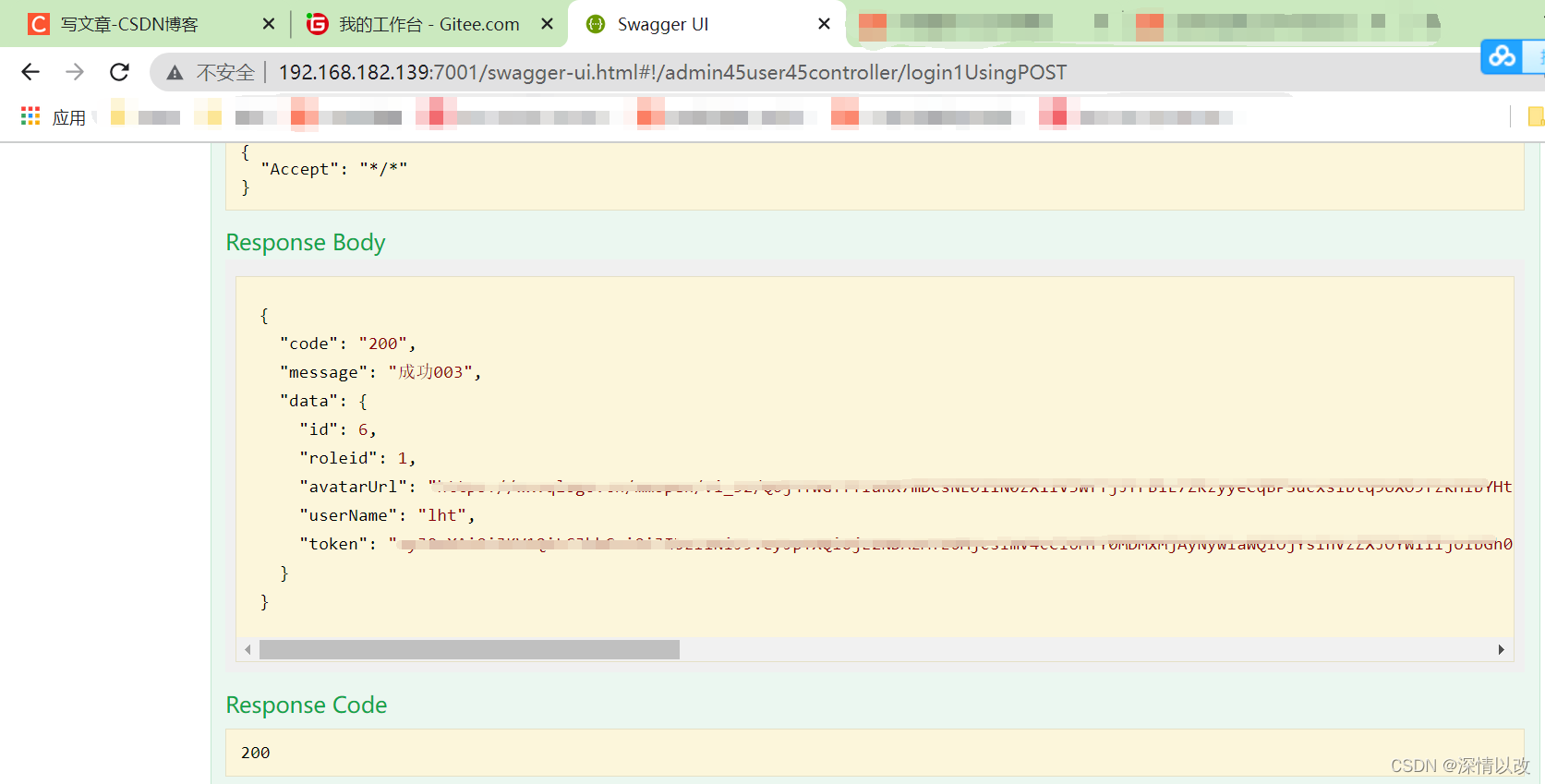Close the 写文章-CSDN博客 tab
Viewport: 1545px width, 784px height.
pyautogui.click(x=269, y=24)
